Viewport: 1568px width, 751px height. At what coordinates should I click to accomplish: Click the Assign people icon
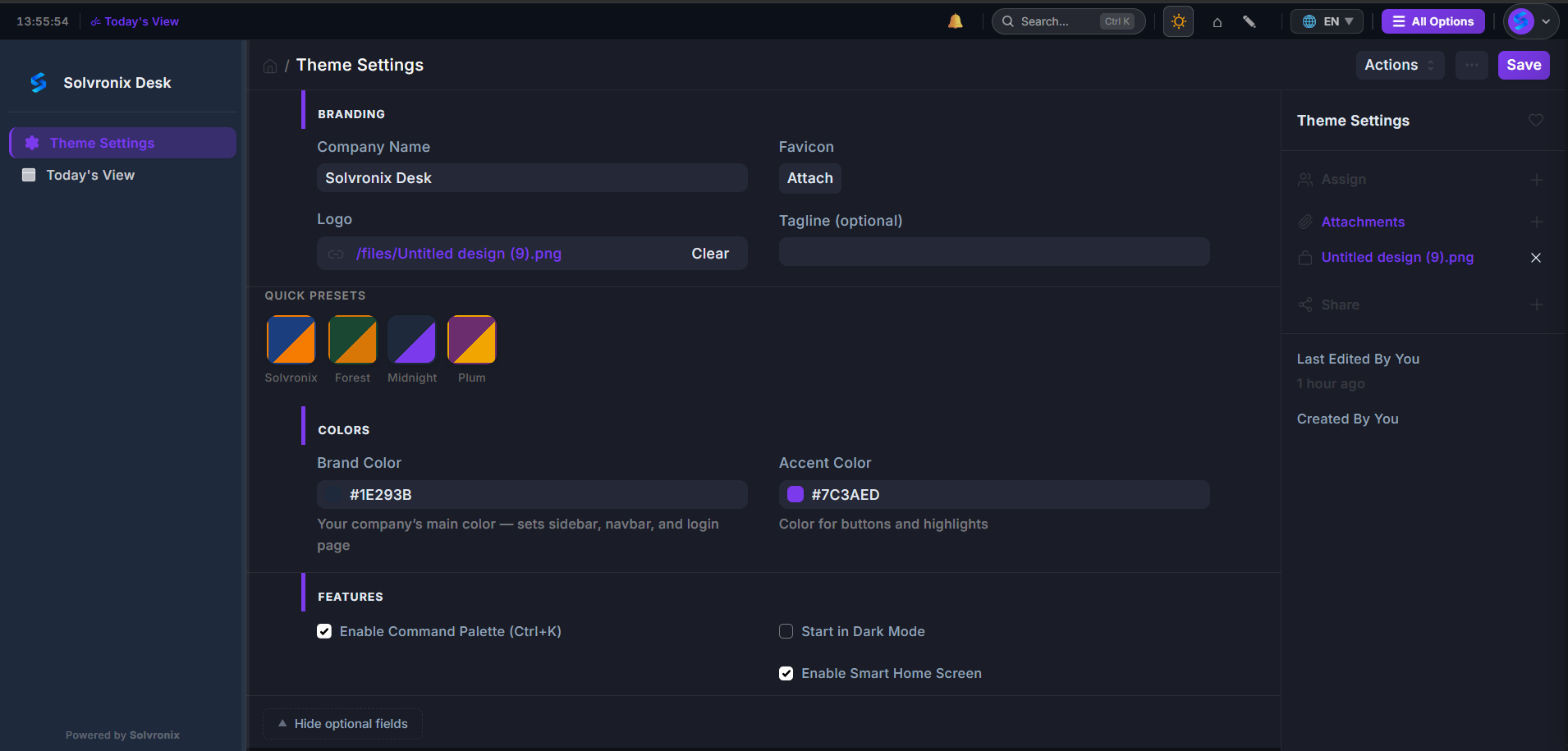(1305, 180)
